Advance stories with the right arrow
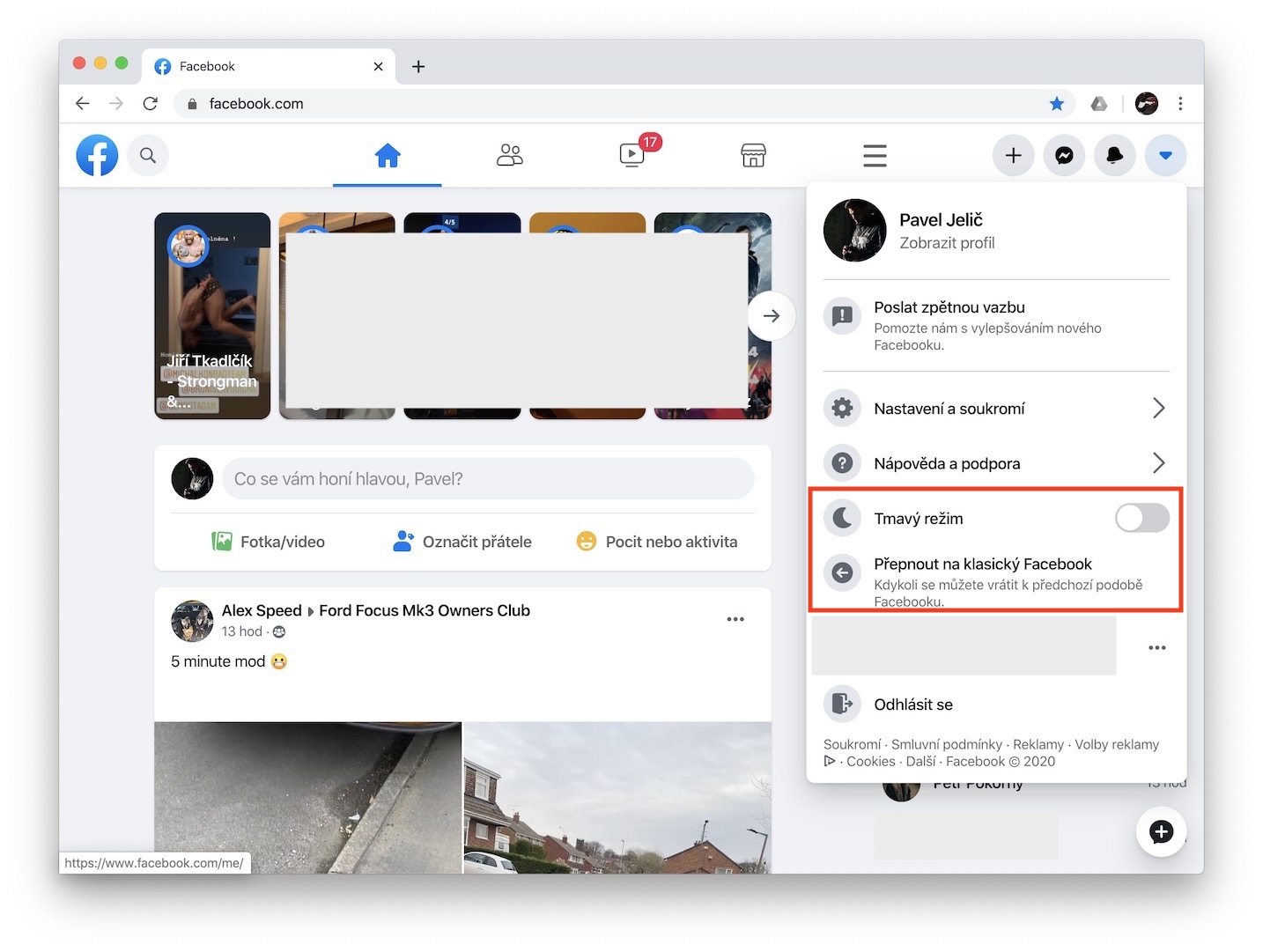 pyautogui.click(x=772, y=315)
